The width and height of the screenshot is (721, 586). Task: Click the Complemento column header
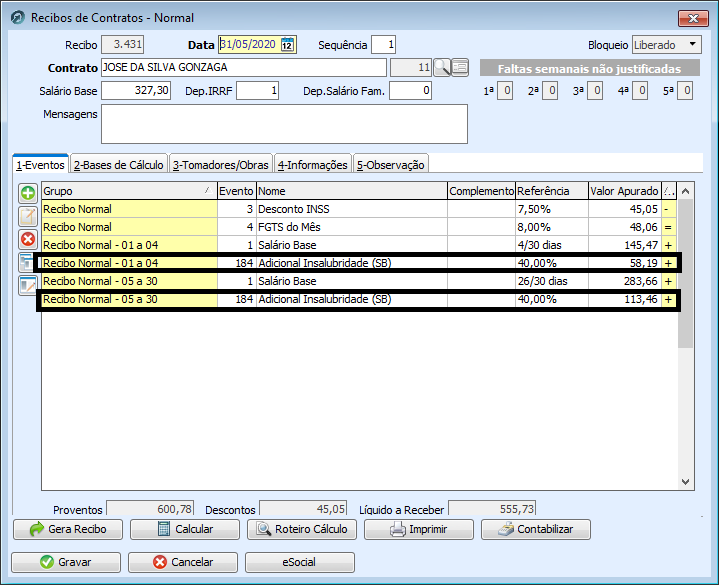(481, 191)
